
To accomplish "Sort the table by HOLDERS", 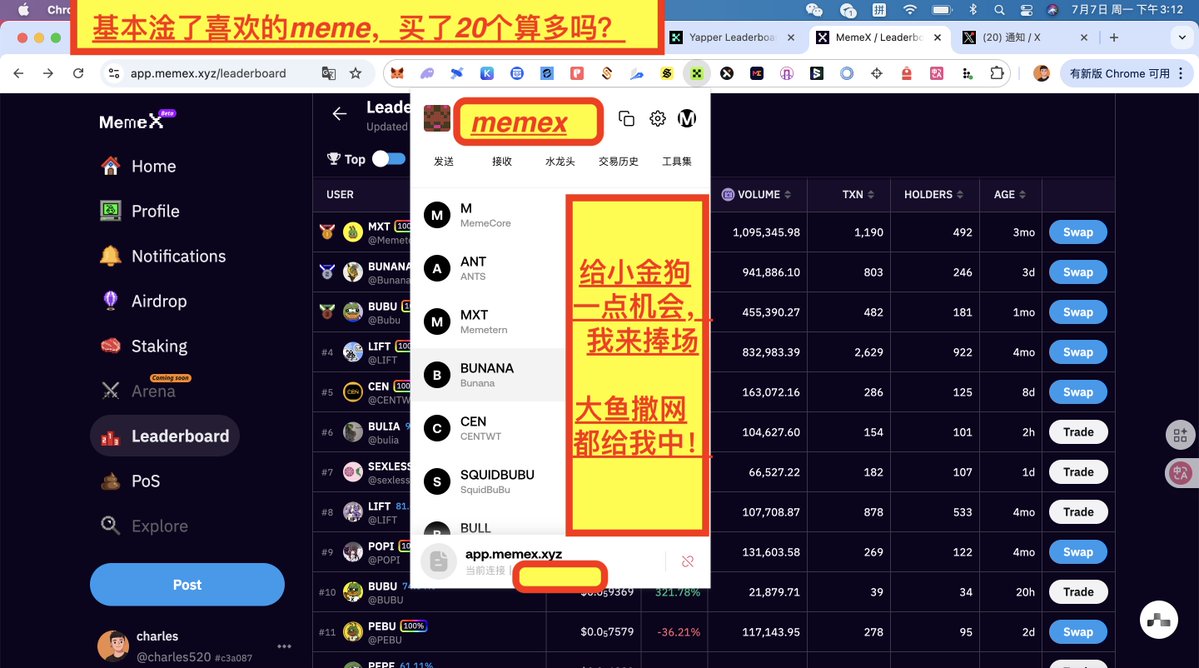I will click(x=934, y=195).
